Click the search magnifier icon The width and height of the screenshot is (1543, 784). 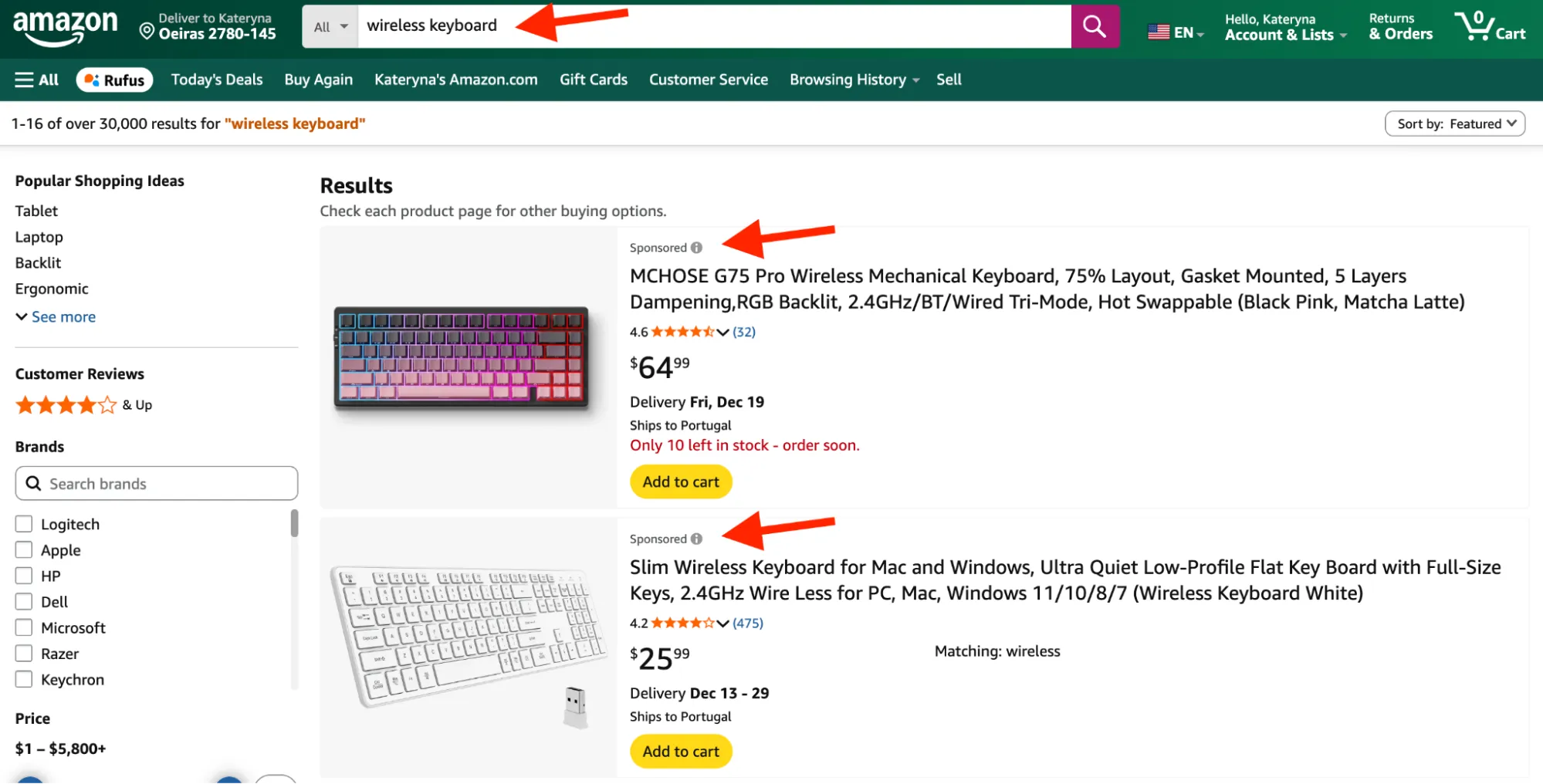(x=1094, y=25)
